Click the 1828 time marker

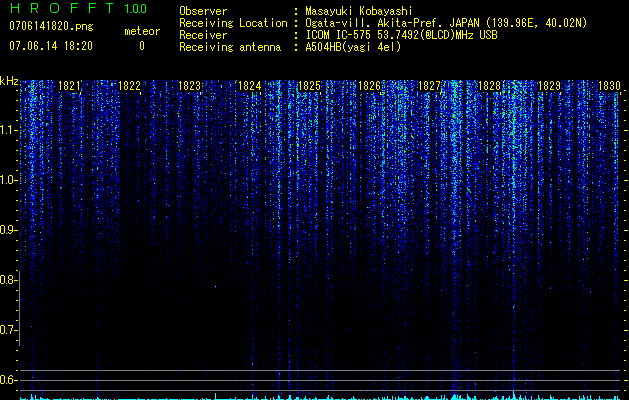point(489,86)
